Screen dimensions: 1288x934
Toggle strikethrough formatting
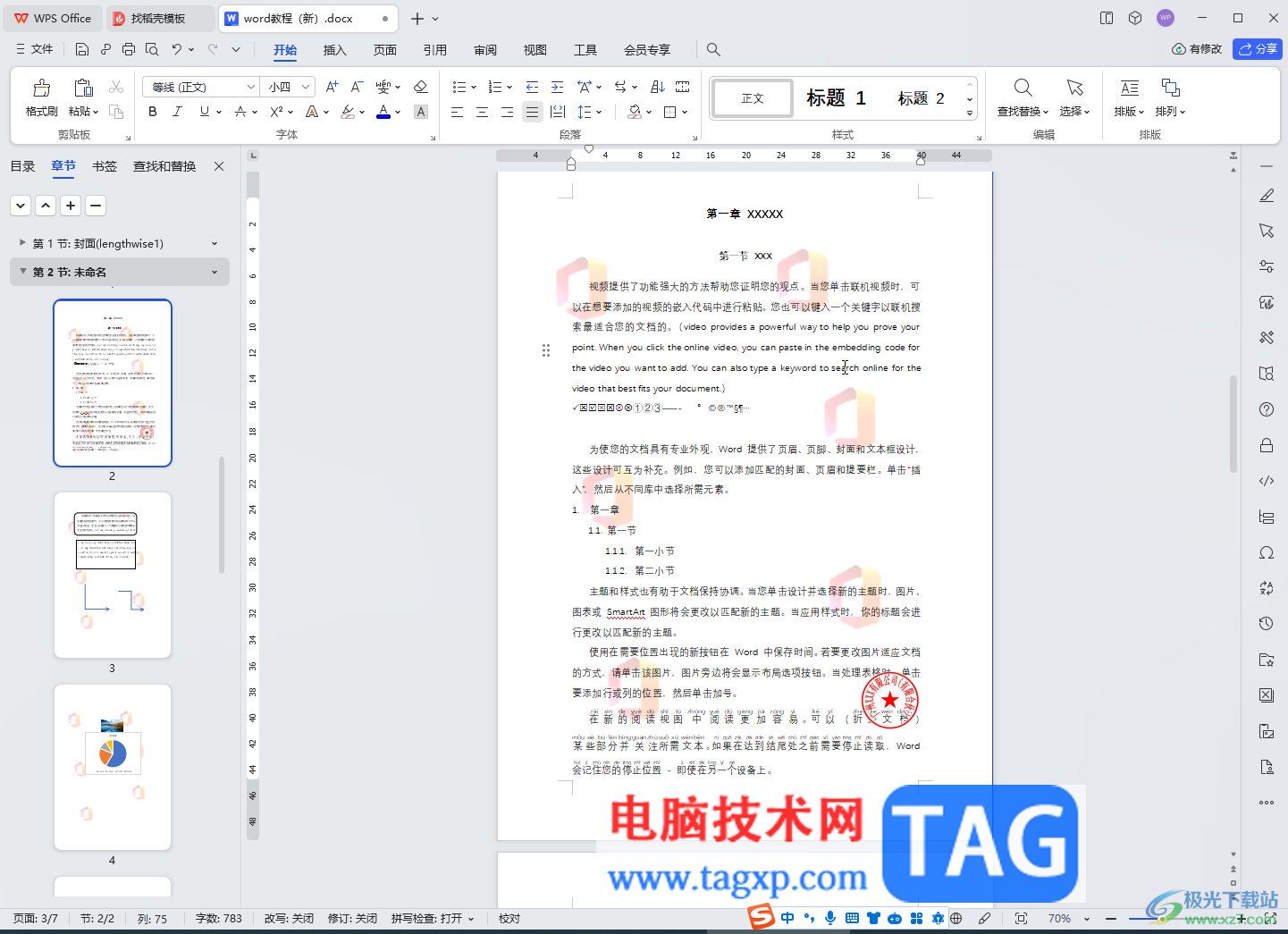(x=240, y=112)
